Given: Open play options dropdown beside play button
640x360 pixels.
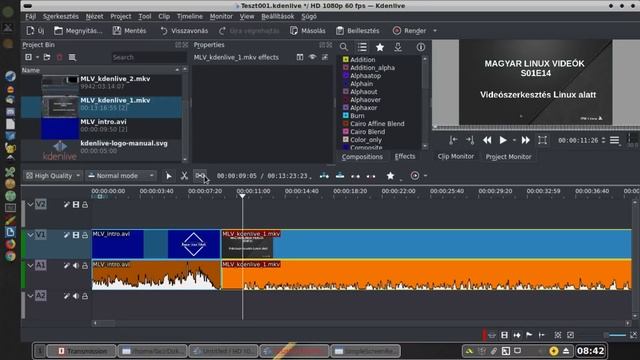Looking at the screenshot, I should click(514, 140).
